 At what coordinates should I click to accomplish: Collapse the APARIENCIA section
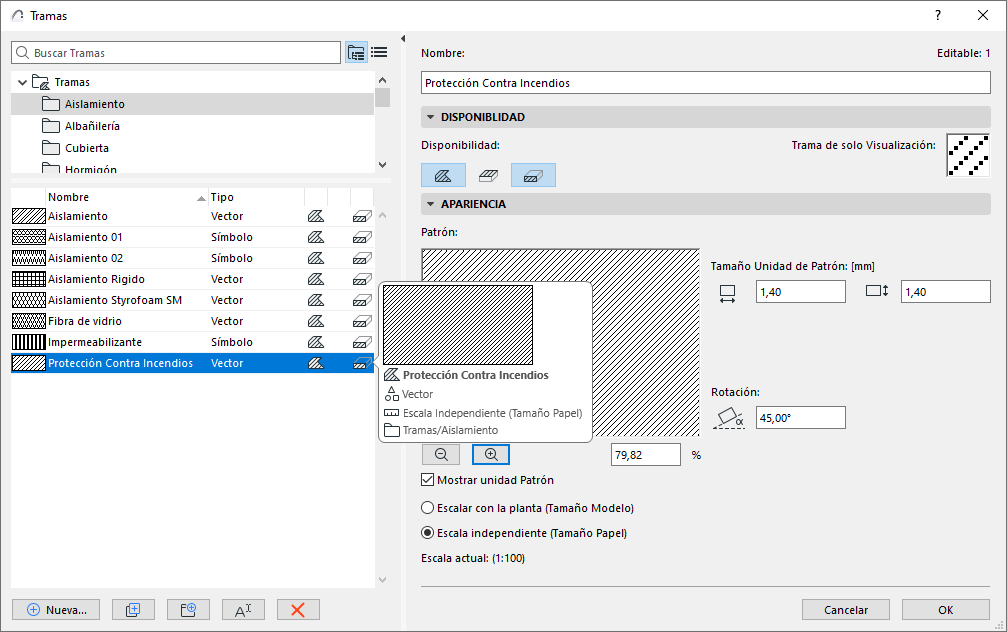point(431,204)
